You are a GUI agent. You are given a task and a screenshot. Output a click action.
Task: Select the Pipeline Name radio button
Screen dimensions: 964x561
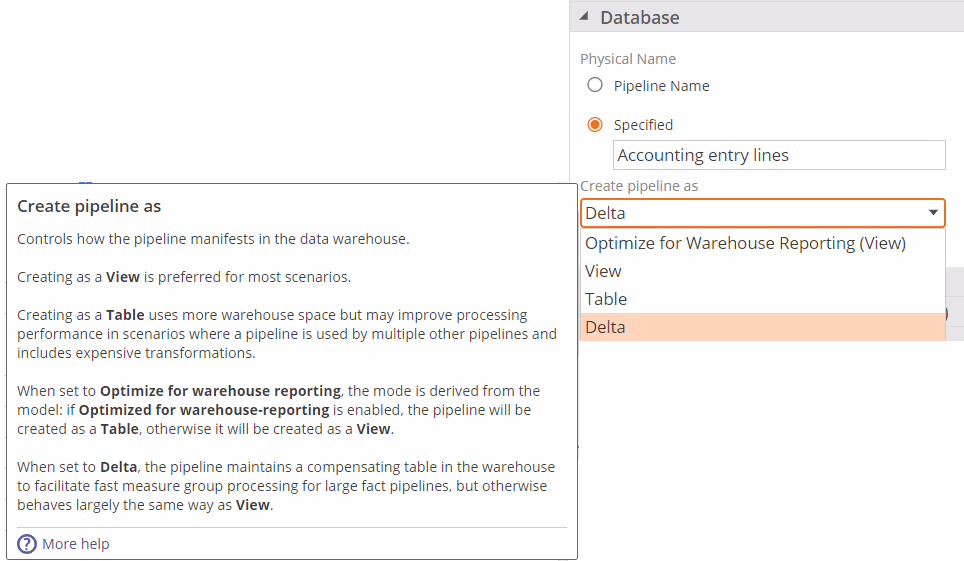tap(595, 85)
